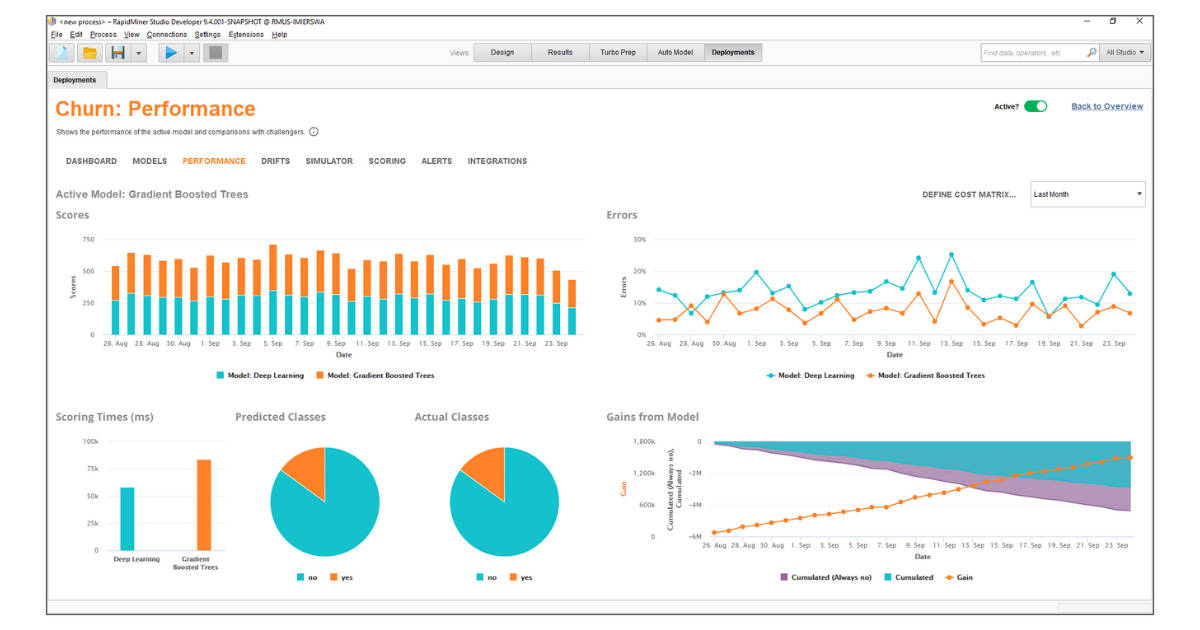Screen dimensions: 1200x630
Task: Open the Last Month time range dropdown
Action: (x=1087, y=193)
